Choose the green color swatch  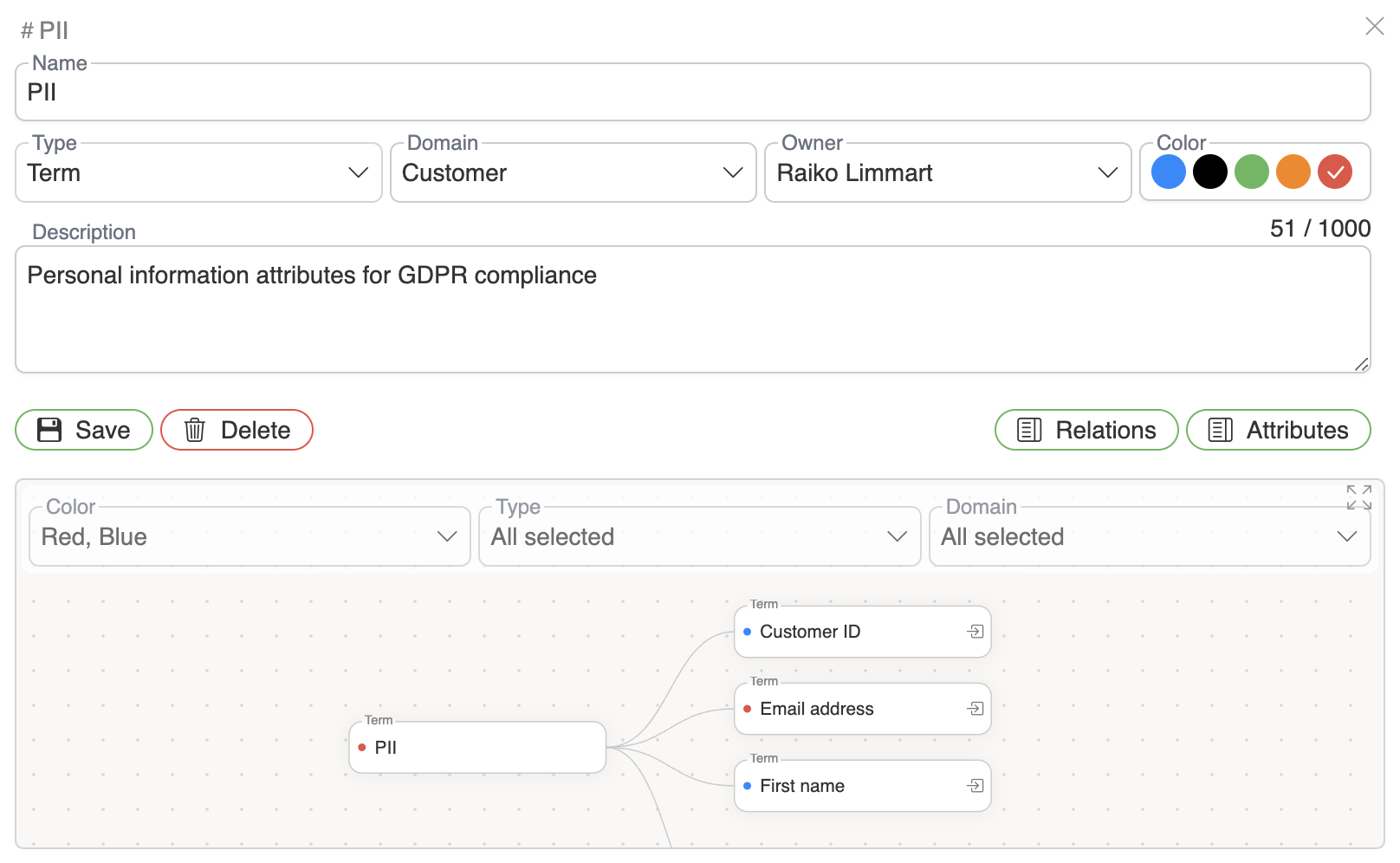click(x=1251, y=172)
